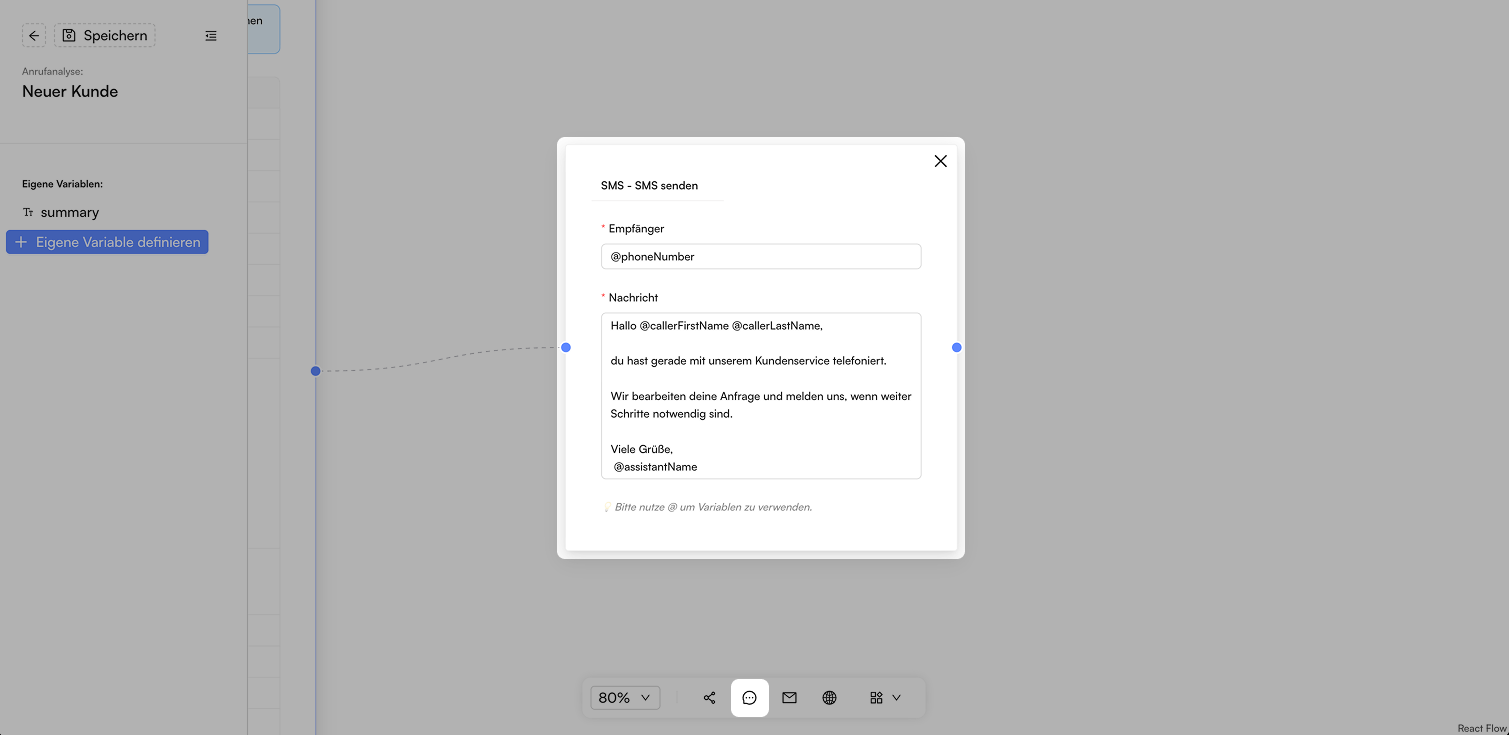Click the Empfänger input field

[x=761, y=257]
